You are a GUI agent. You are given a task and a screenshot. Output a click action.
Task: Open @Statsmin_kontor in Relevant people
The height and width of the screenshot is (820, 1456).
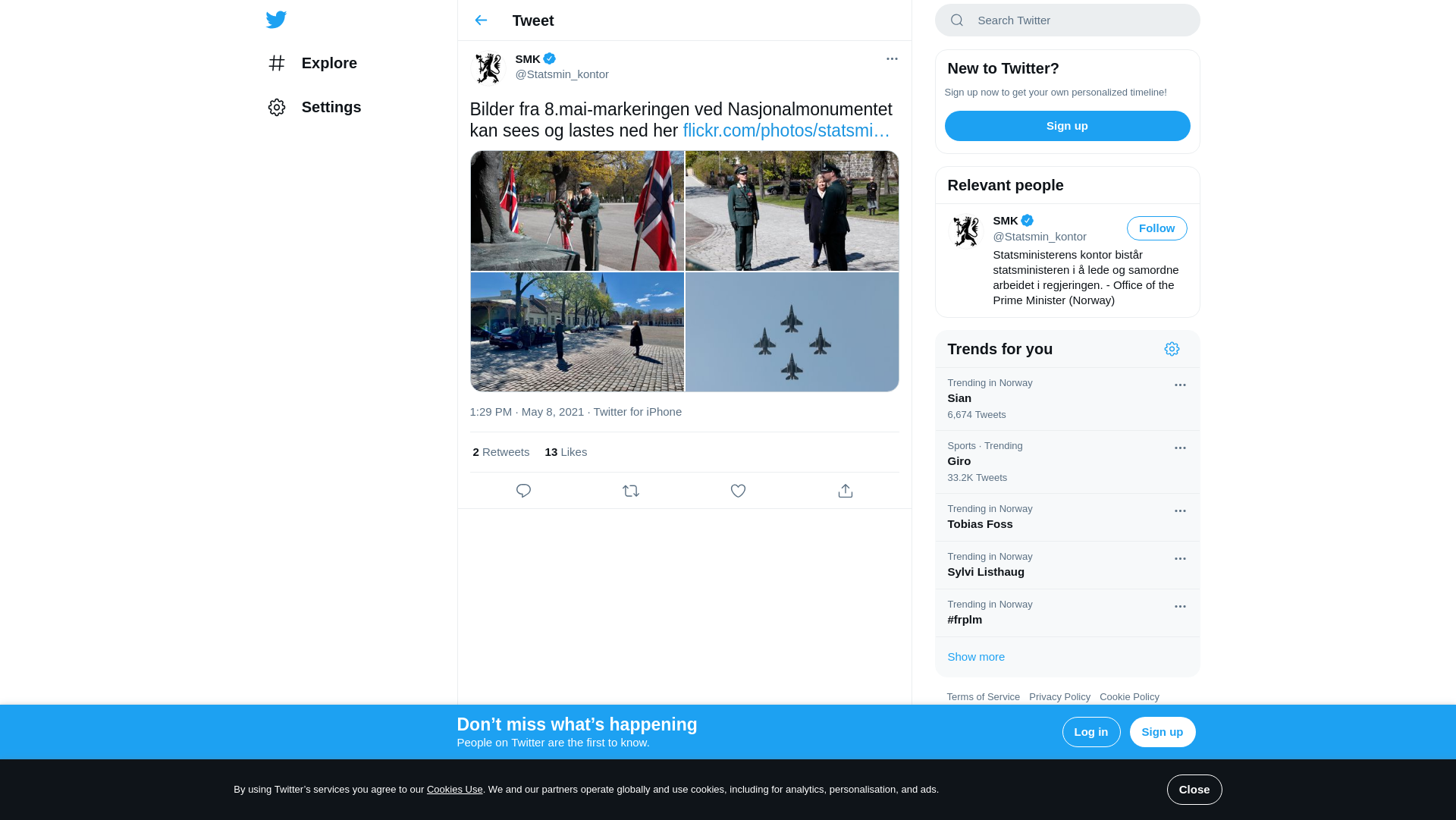(x=1040, y=237)
